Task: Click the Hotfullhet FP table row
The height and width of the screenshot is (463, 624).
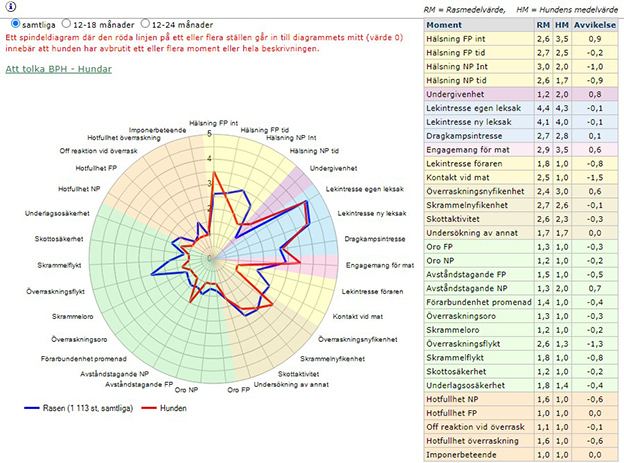Action: tap(521, 413)
